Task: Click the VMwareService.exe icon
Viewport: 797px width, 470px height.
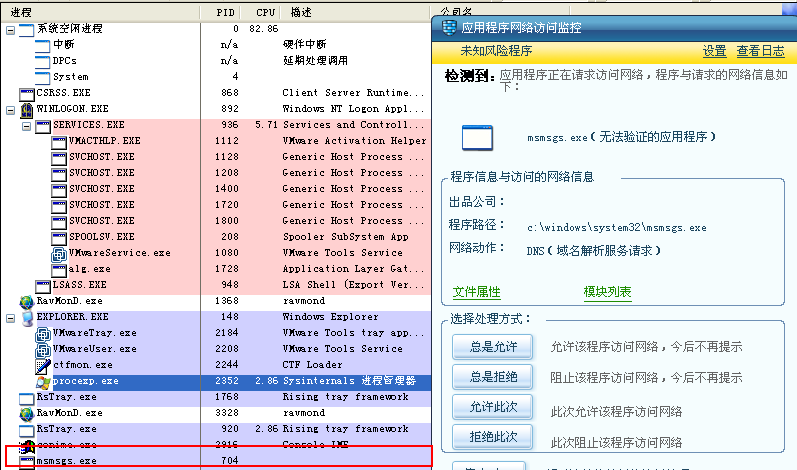Action: (59, 254)
